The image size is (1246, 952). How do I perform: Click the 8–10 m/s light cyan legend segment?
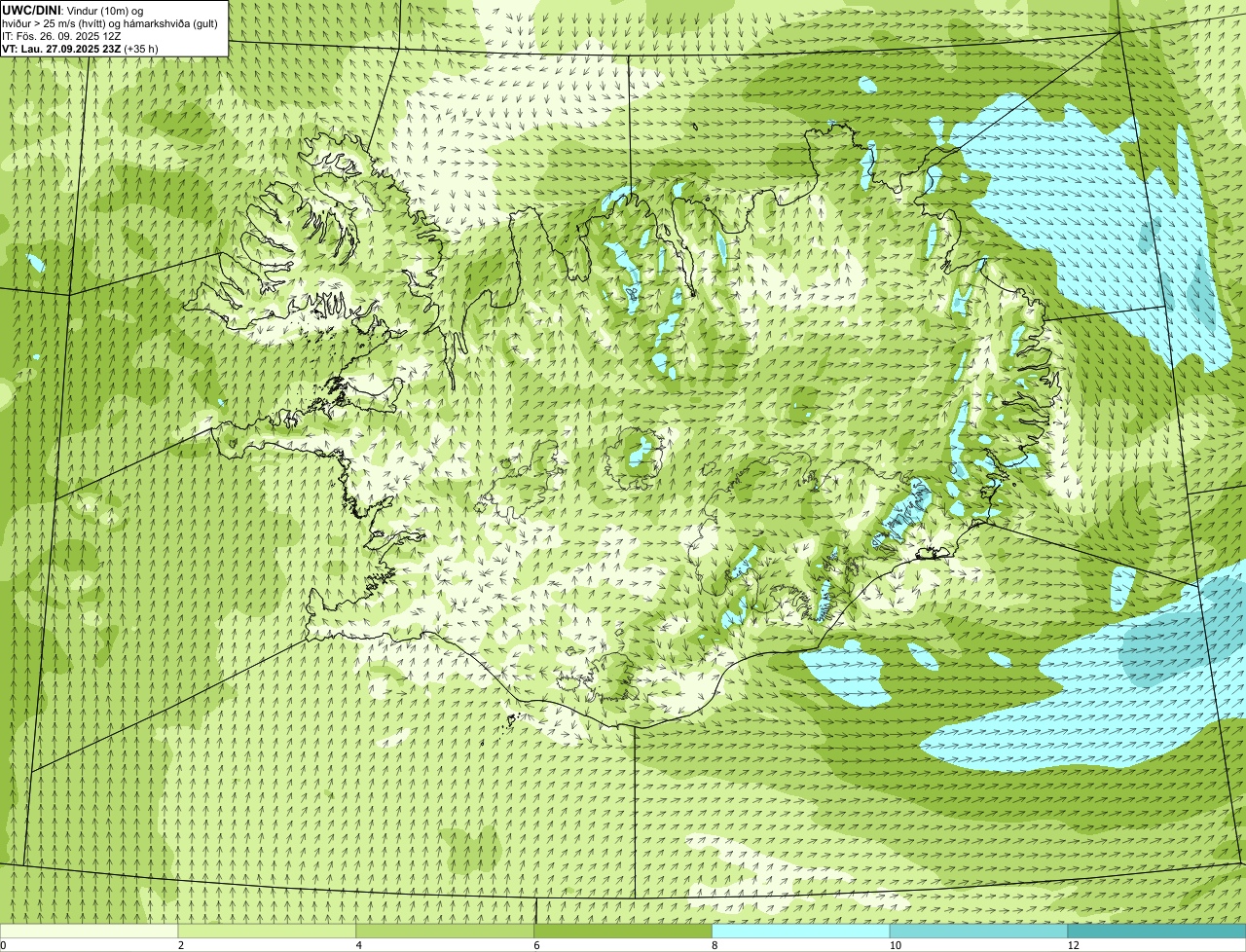pos(801,932)
